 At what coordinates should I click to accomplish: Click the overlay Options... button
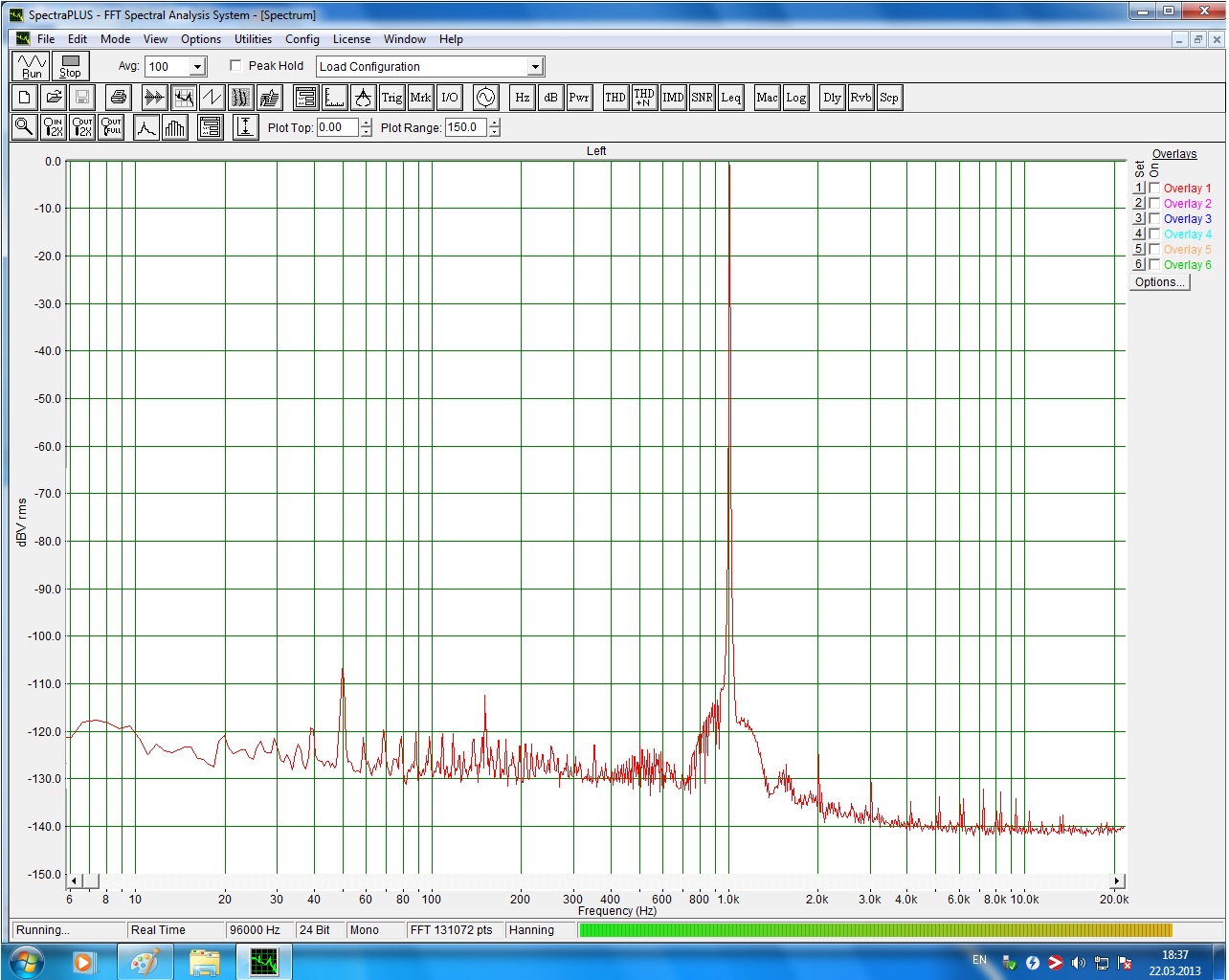[1159, 282]
